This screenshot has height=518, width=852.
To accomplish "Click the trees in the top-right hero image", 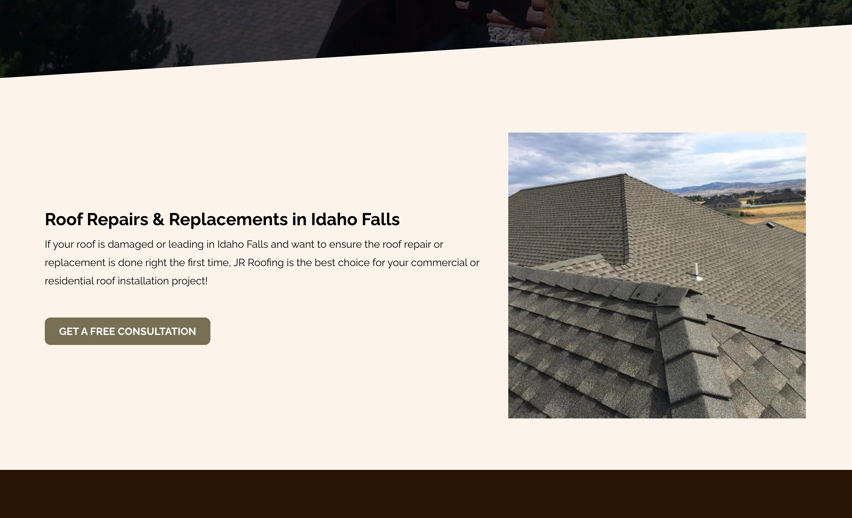I will point(701,16).
